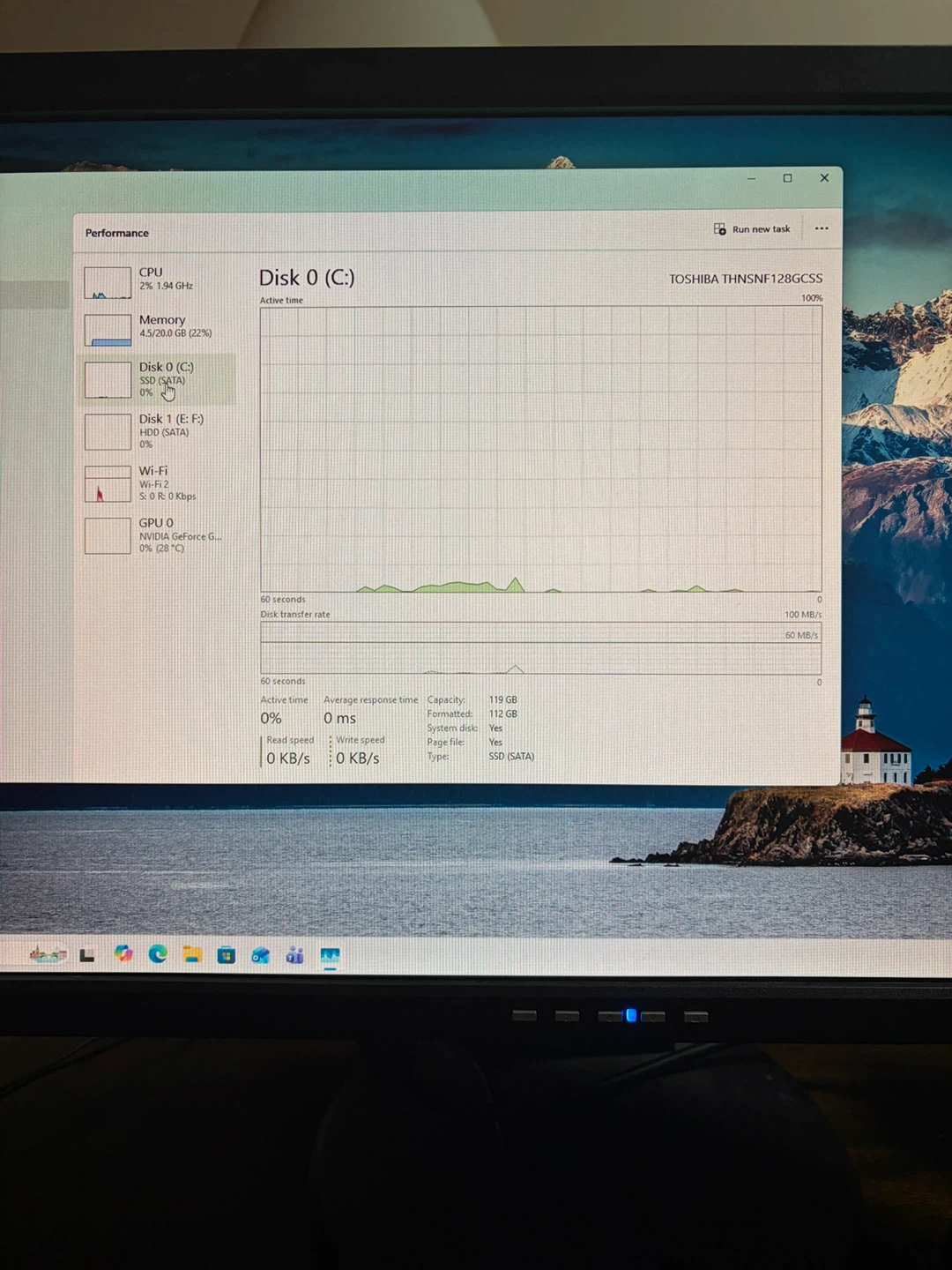Open Microsoft Teams from the taskbar

coord(294,955)
